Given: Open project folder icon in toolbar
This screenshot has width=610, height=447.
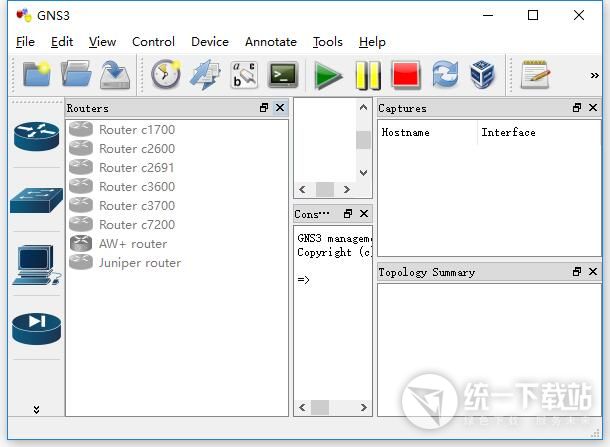Looking at the screenshot, I should point(76,74).
